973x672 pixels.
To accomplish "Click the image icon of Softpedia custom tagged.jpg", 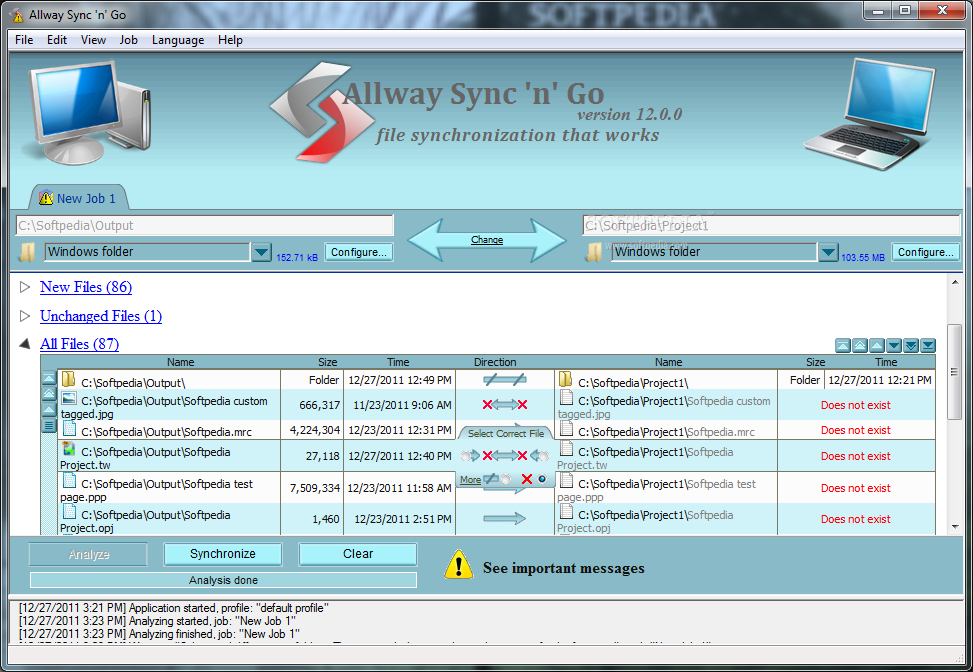I will [x=69, y=399].
